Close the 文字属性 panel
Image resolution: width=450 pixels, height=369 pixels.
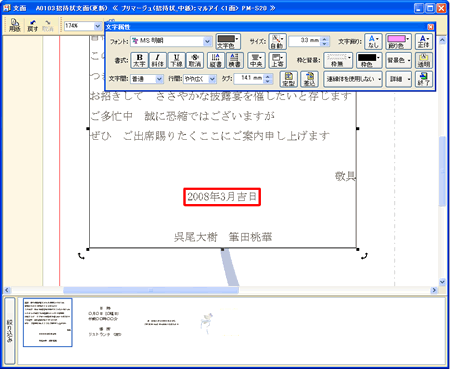click(430, 27)
